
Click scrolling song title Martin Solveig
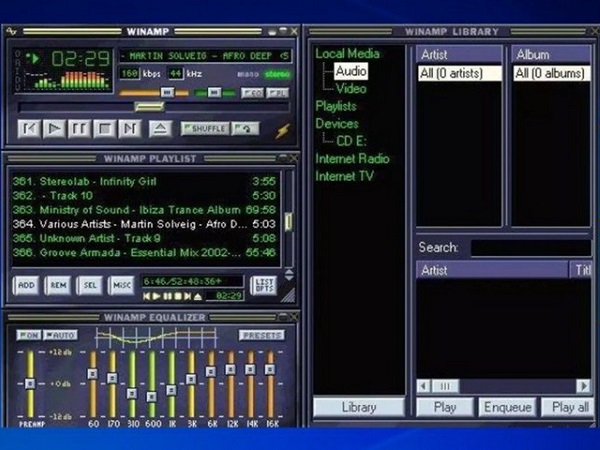coord(204,56)
